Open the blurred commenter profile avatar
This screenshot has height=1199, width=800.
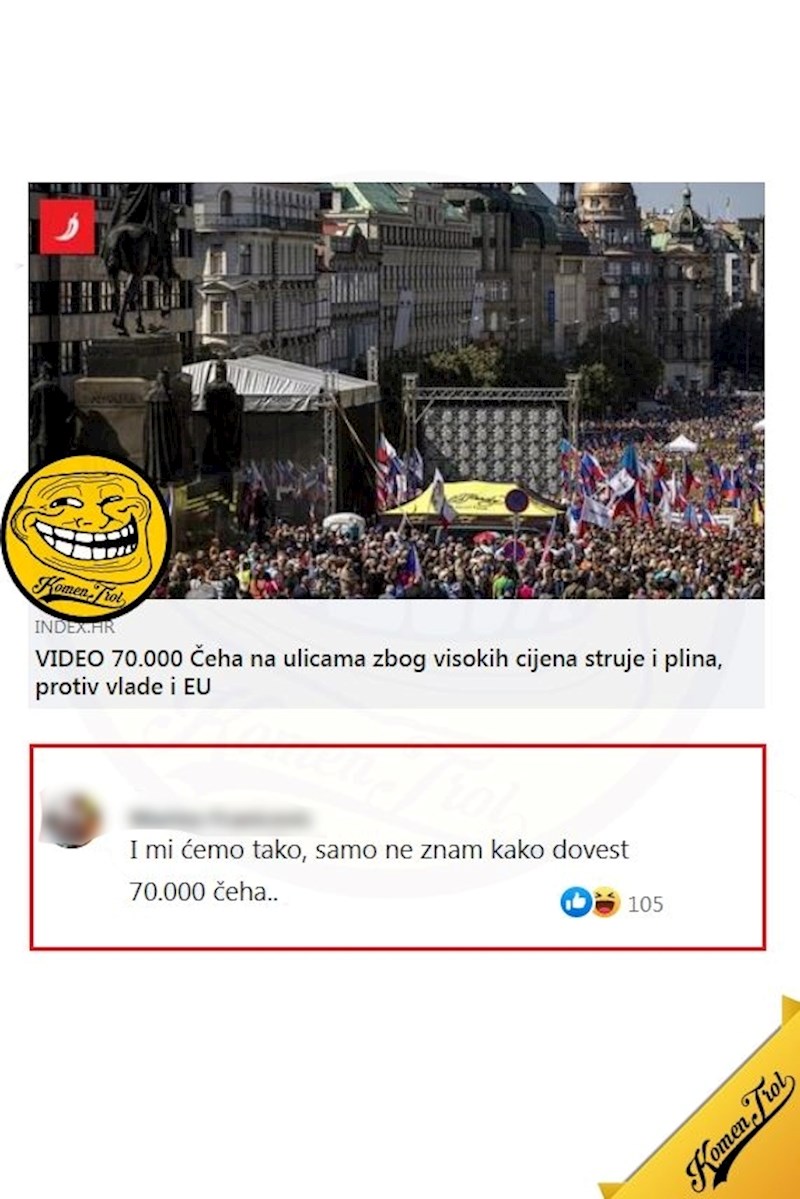[71, 820]
